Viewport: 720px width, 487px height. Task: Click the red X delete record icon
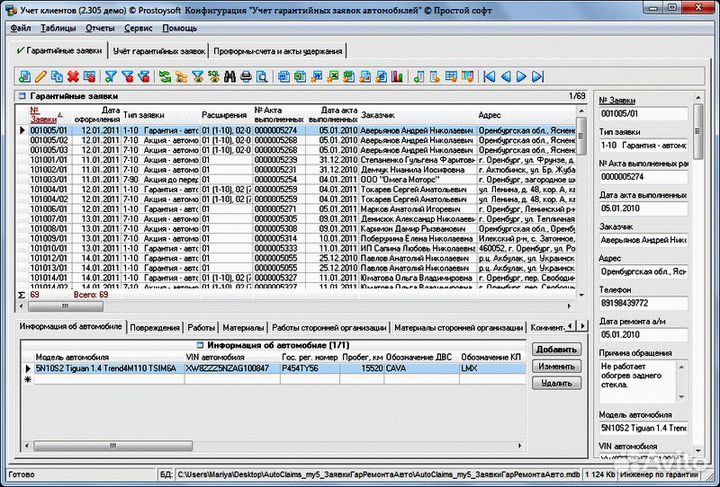pyautogui.click(x=73, y=76)
